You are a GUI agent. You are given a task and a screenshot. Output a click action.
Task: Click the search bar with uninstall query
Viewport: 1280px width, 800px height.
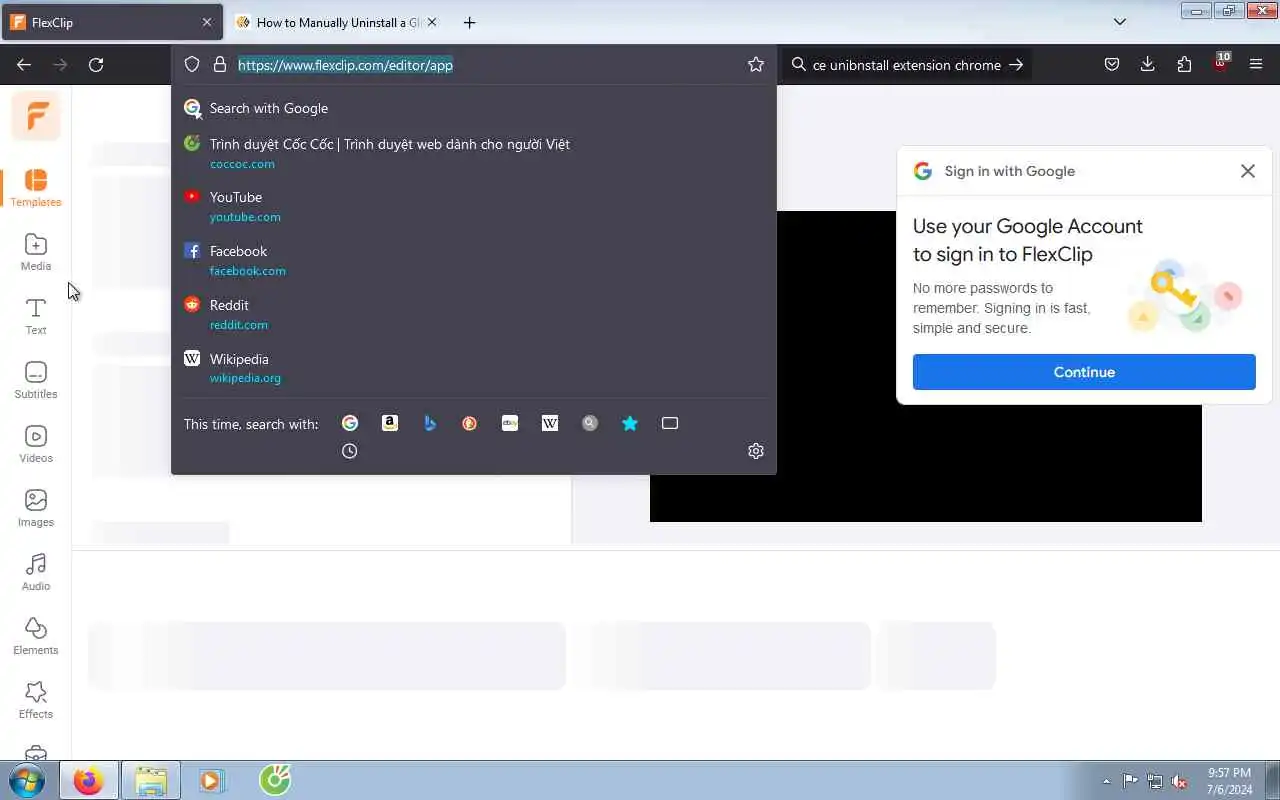click(x=904, y=65)
